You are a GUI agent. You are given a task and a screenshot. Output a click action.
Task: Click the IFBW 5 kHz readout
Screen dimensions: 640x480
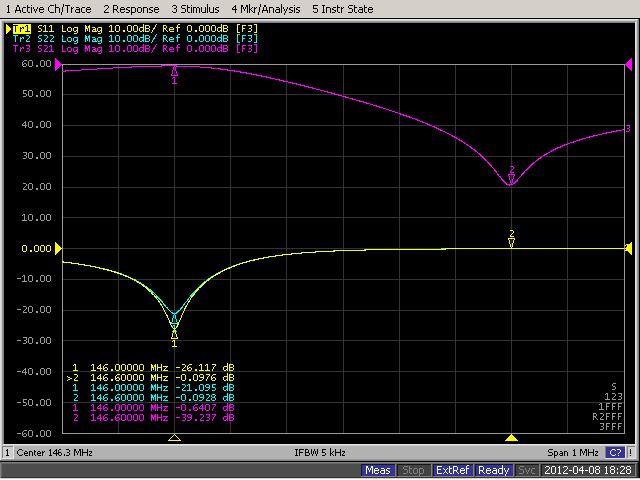coord(320,453)
